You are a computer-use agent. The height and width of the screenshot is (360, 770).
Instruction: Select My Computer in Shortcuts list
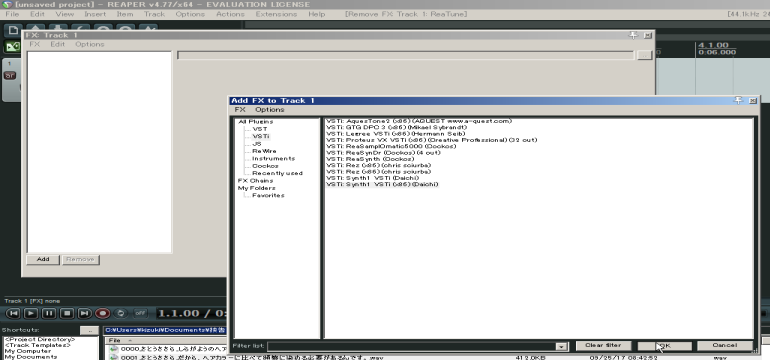click(28, 351)
